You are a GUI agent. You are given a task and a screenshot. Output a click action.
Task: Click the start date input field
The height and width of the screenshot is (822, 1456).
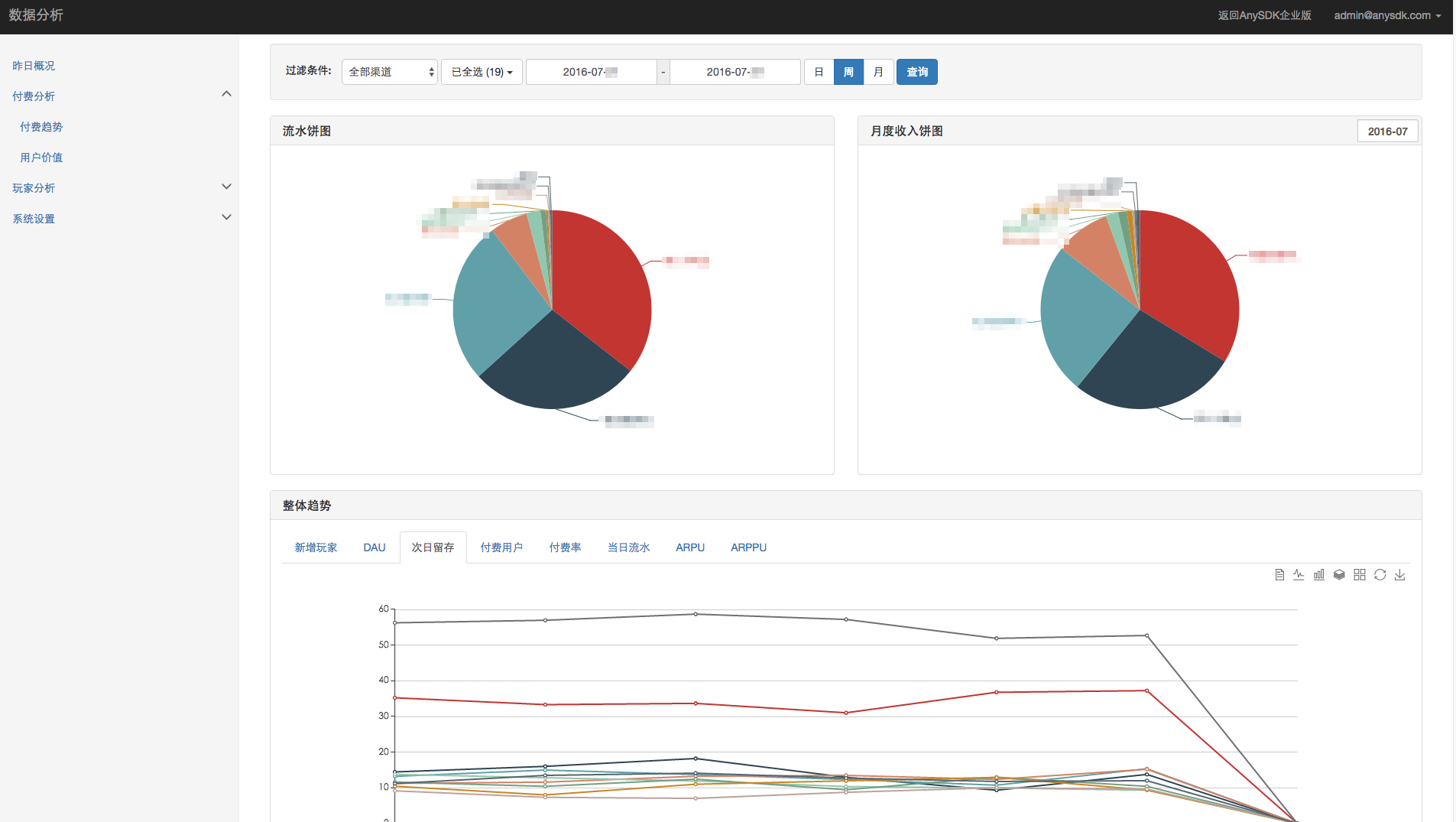[x=592, y=72]
